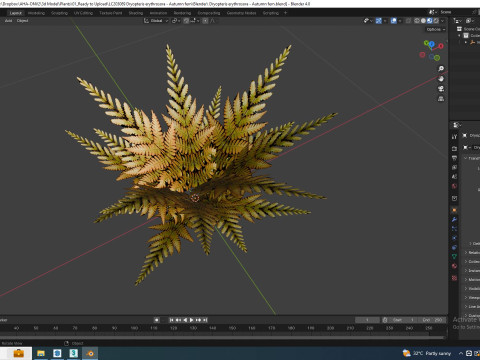This screenshot has width=480, height=360.
Task: Toggle show overlays button
Action: click(x=394, y=21)
